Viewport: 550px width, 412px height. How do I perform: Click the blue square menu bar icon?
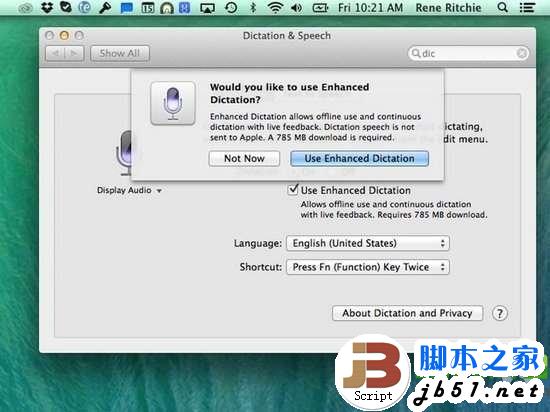(185, 8)
